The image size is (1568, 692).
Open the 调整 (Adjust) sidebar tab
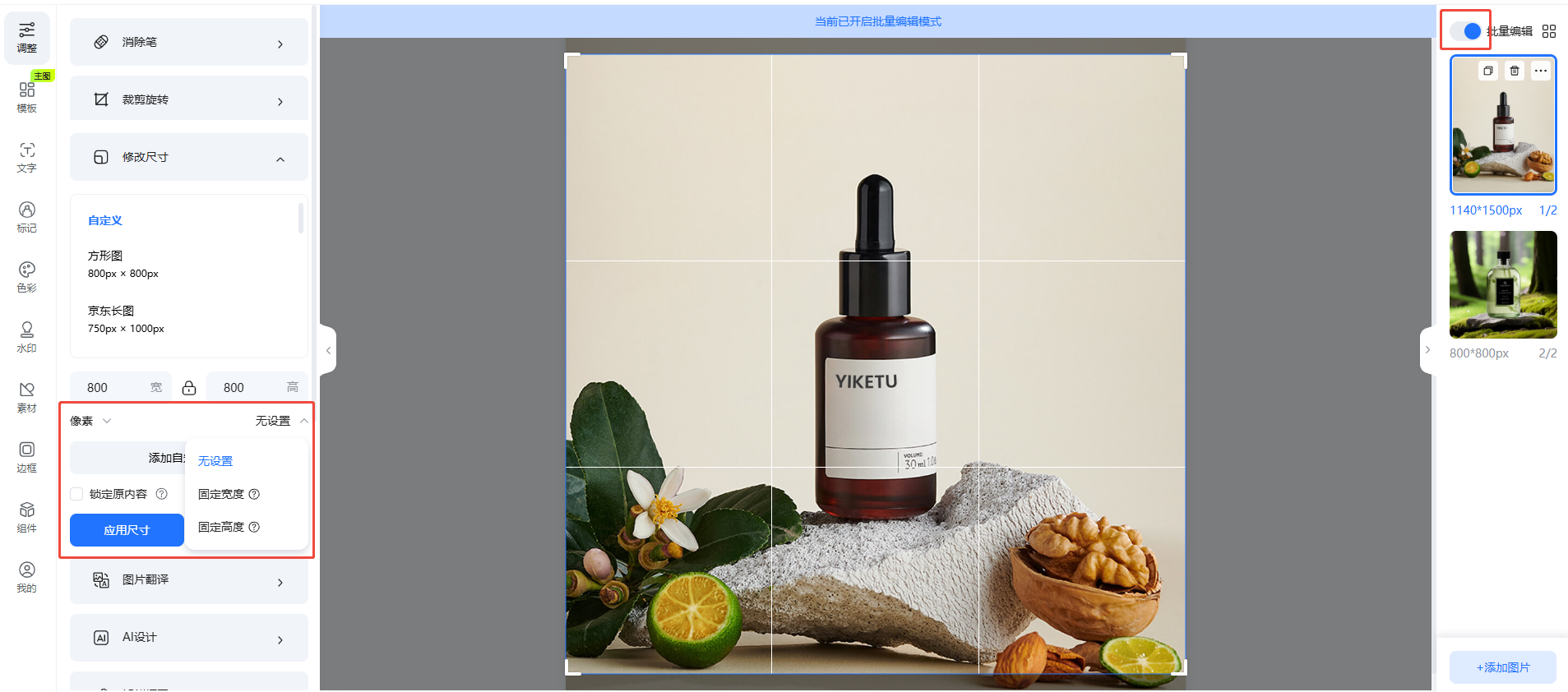point(27,38)
